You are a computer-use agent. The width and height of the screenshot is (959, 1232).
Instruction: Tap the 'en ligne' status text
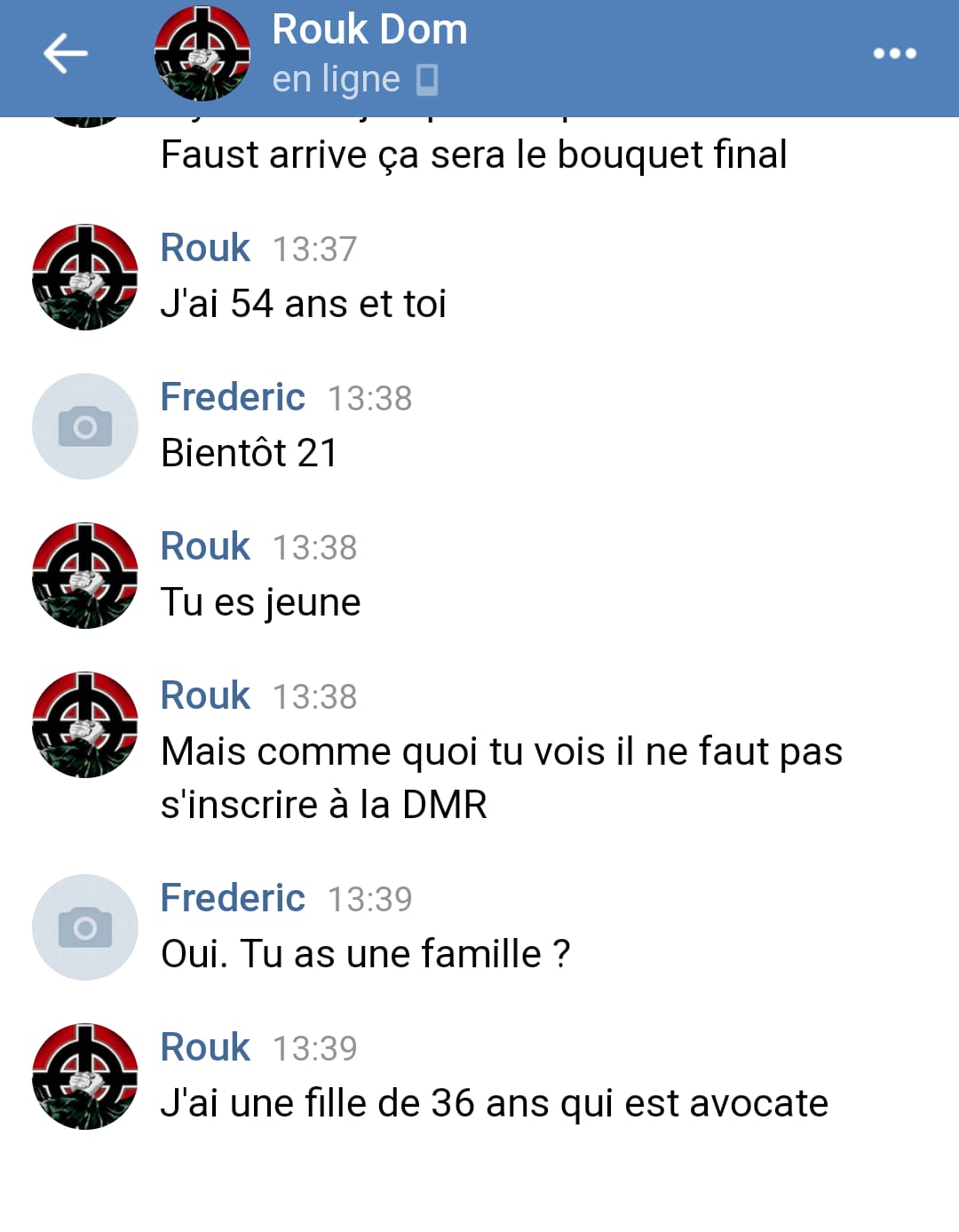coord(336,80)
